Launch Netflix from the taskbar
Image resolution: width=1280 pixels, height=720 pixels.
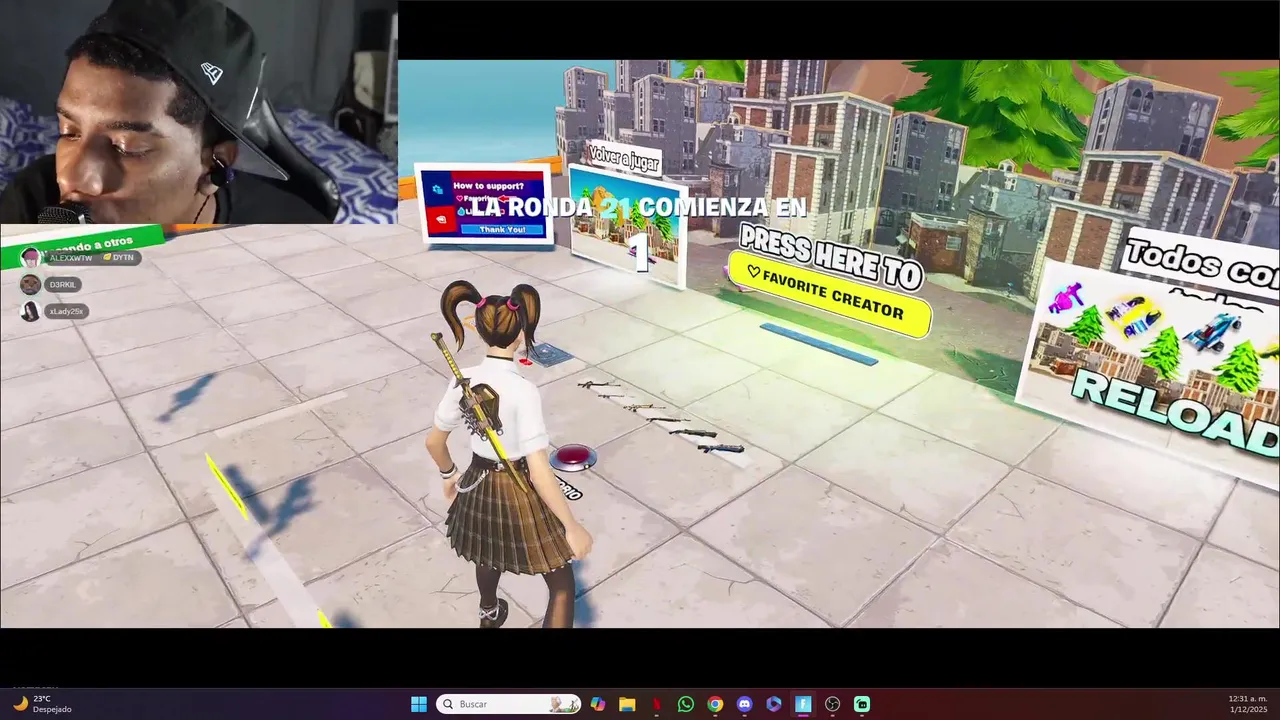pyautogui.click(x=656, y=704)
